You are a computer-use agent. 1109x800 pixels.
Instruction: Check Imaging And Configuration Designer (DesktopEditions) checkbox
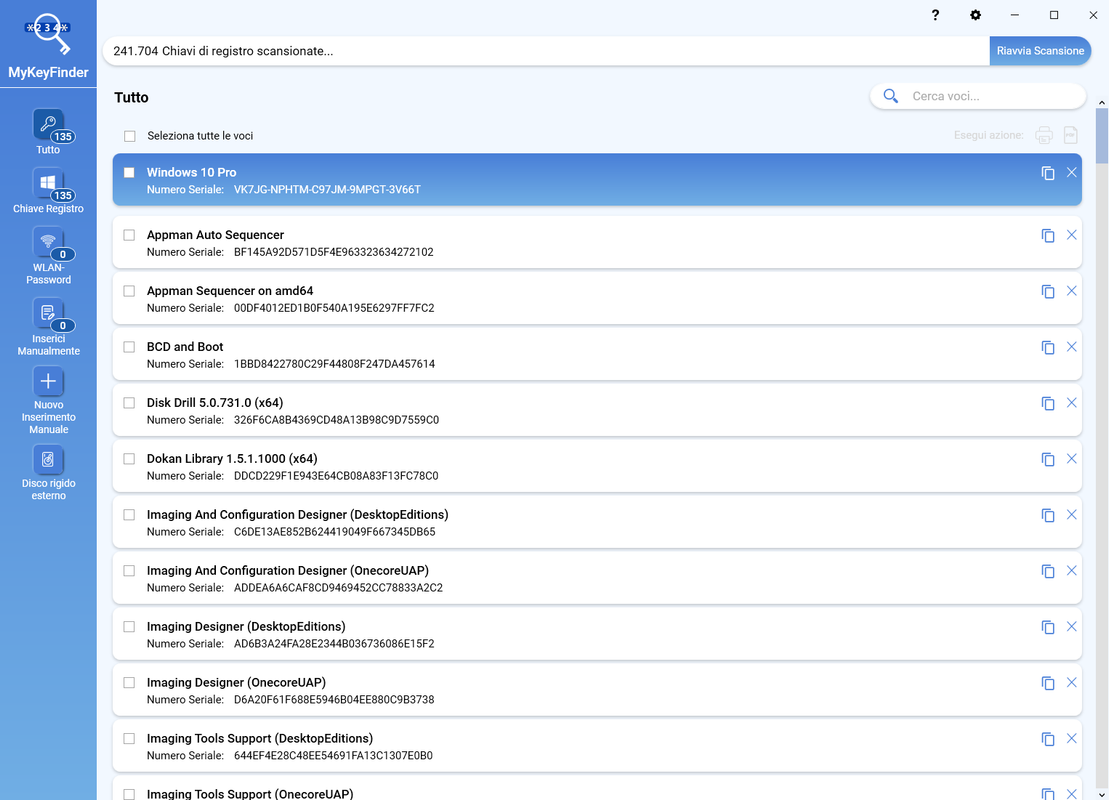pyautogui.click(x=129, y=514)
